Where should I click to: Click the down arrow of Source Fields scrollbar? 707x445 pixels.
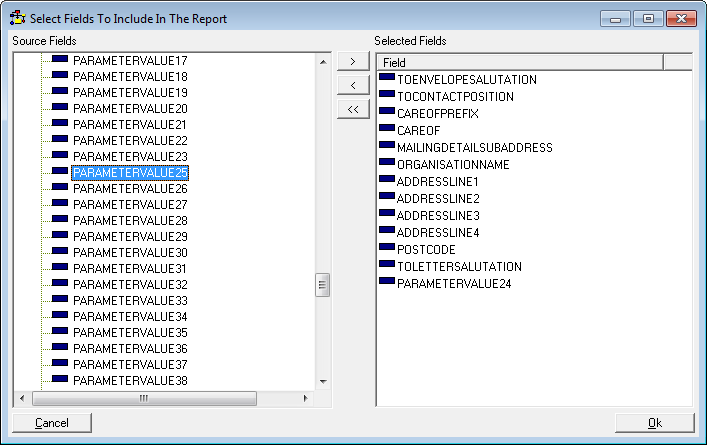[x=323, y=382]
